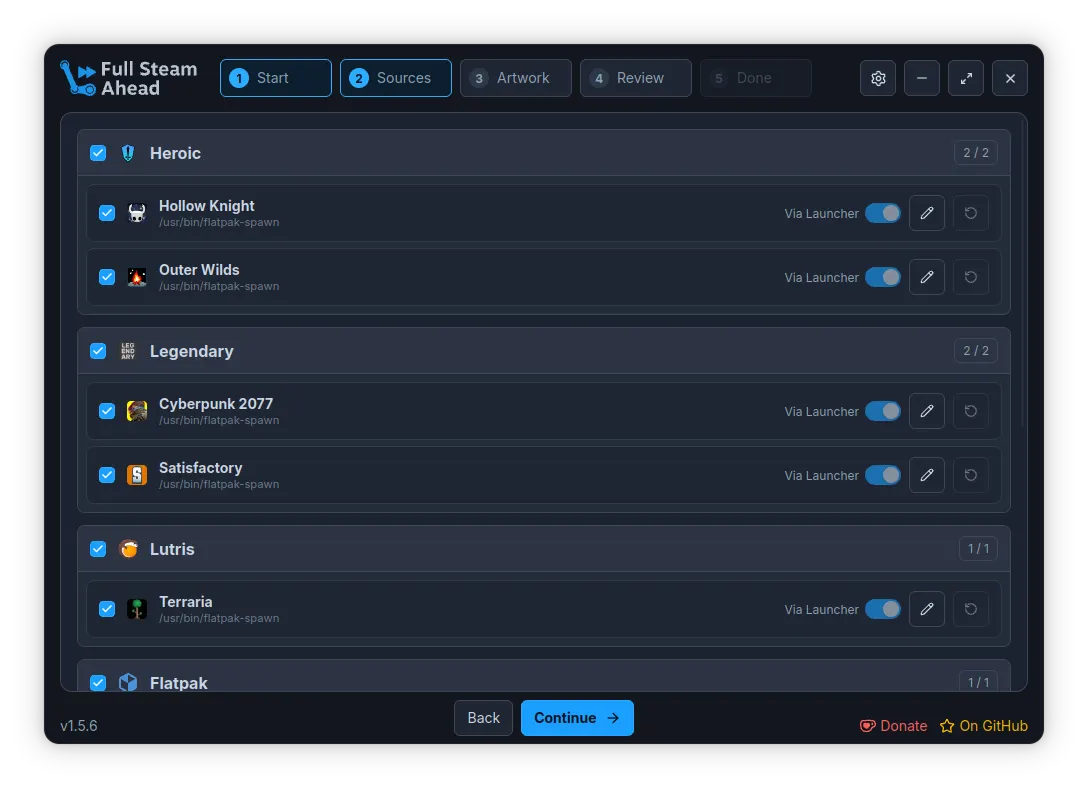Click the Back button
This screenshot has width=1088, height=788.
click(x=484, y=718)
